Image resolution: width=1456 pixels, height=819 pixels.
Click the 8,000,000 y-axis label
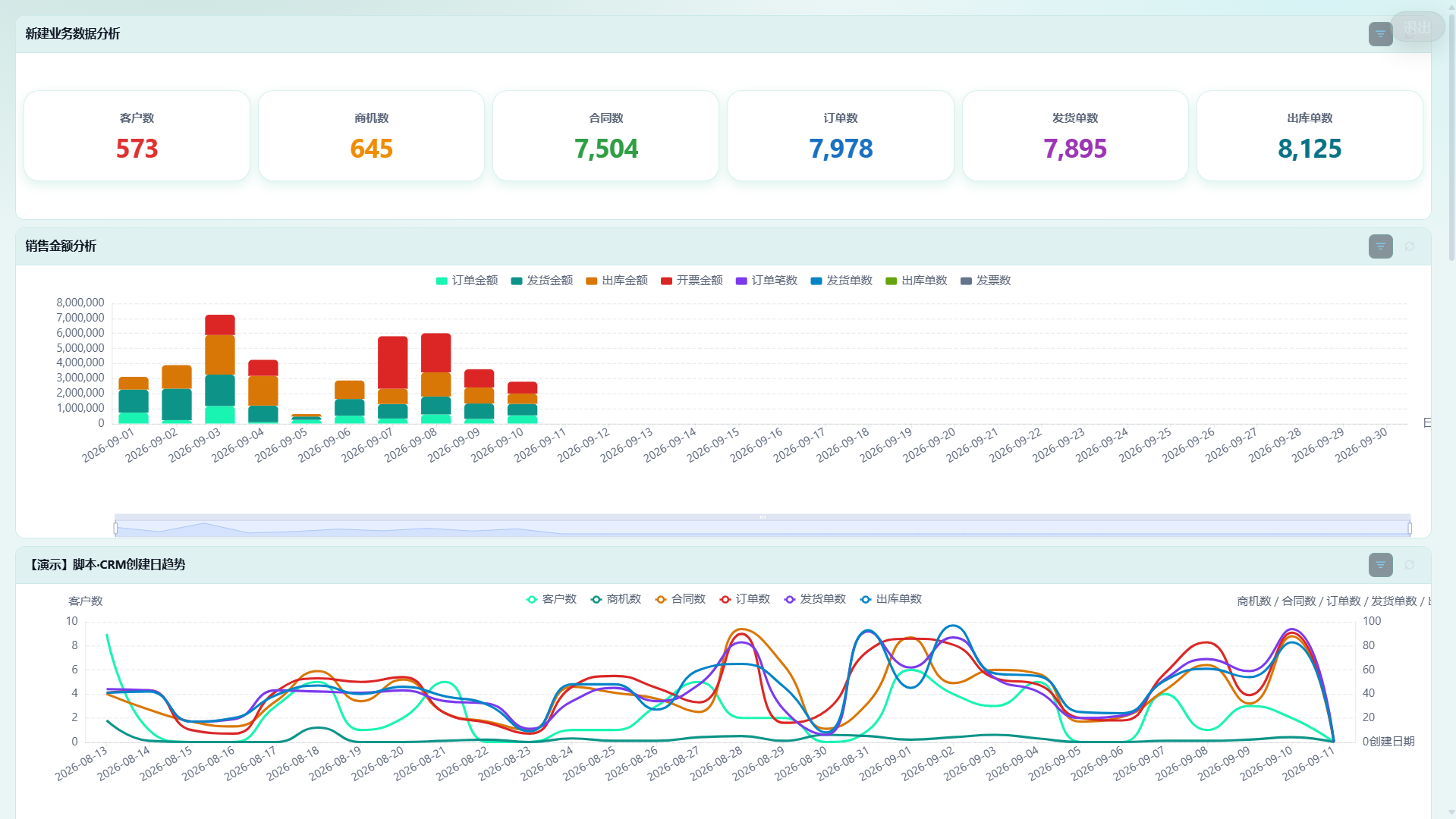[80, 303]
